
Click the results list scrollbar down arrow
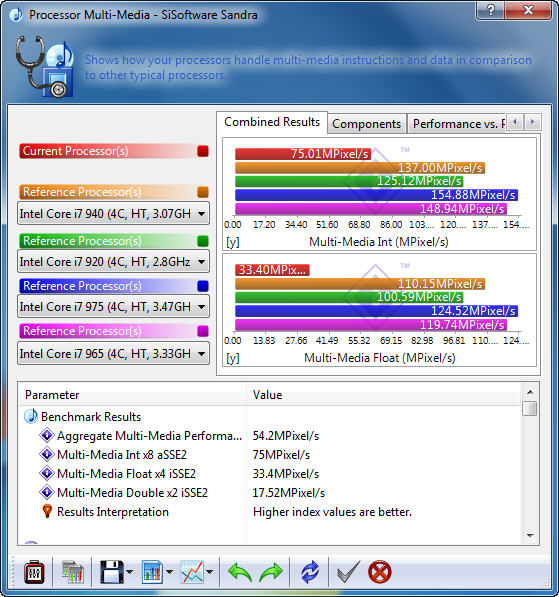(530, 535)
